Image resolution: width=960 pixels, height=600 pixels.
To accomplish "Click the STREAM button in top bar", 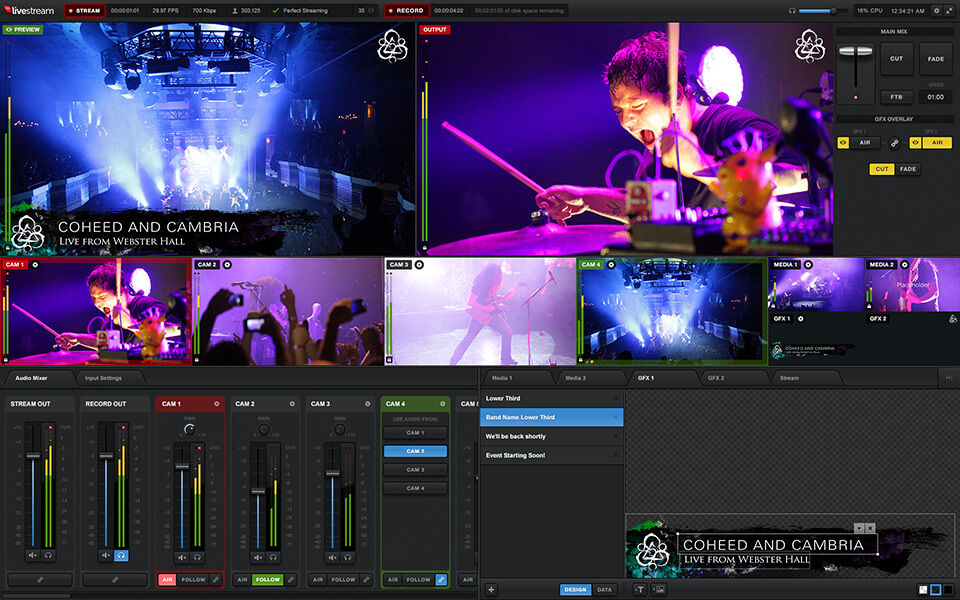I will click(x=84, y=10).
